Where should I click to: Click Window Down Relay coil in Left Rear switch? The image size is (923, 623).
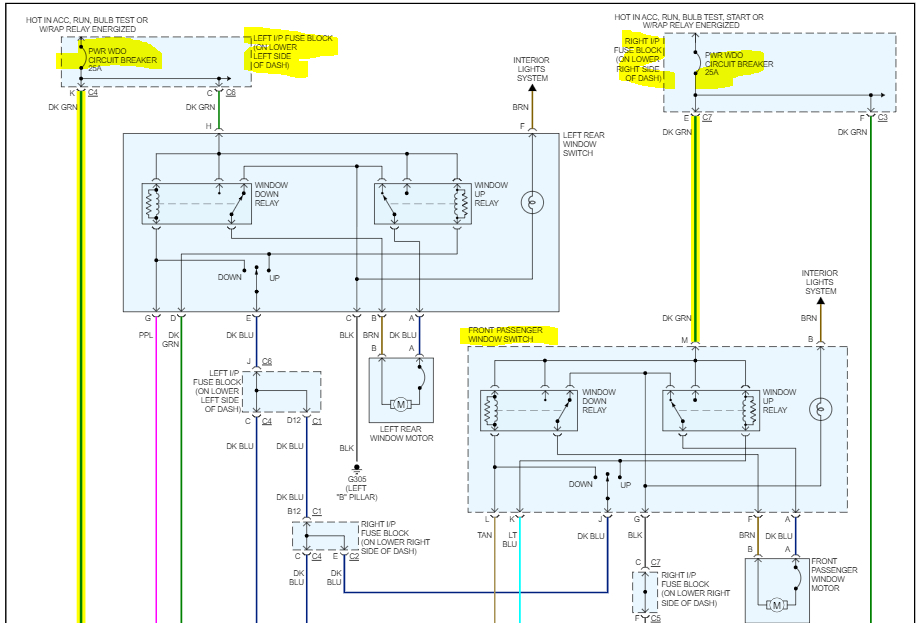[152, 204]
